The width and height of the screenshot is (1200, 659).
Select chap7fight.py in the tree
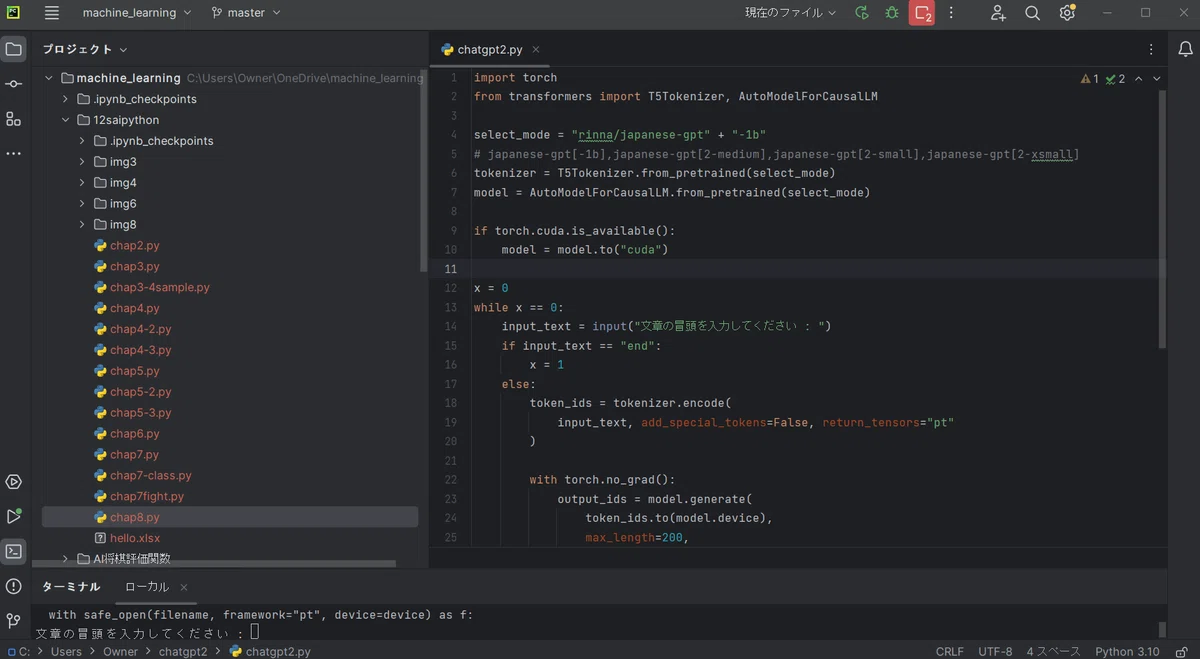click(x=147, y=496)
